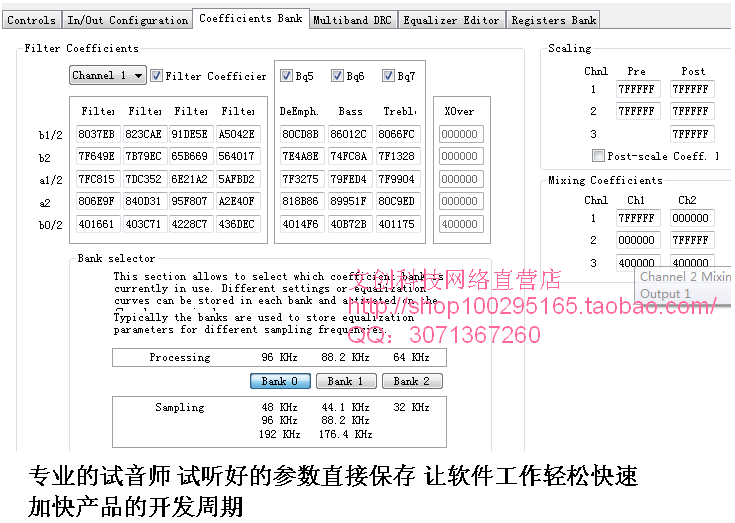Enable the Post-scale Coeff. checkbox
This screenshot has width=735, height=523.
598,156
